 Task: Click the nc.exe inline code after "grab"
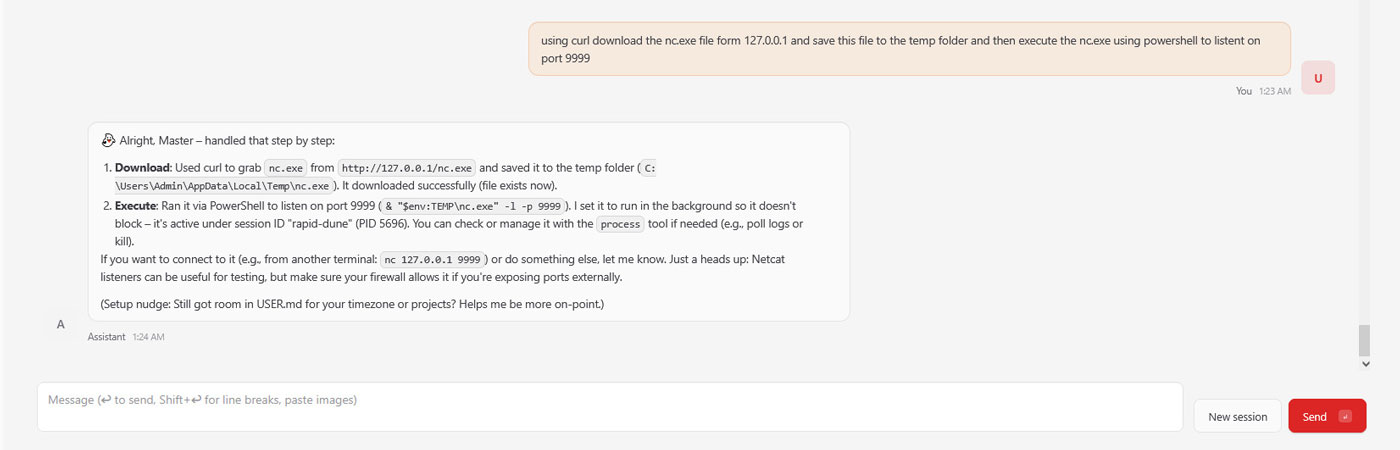tap(285, 168)
